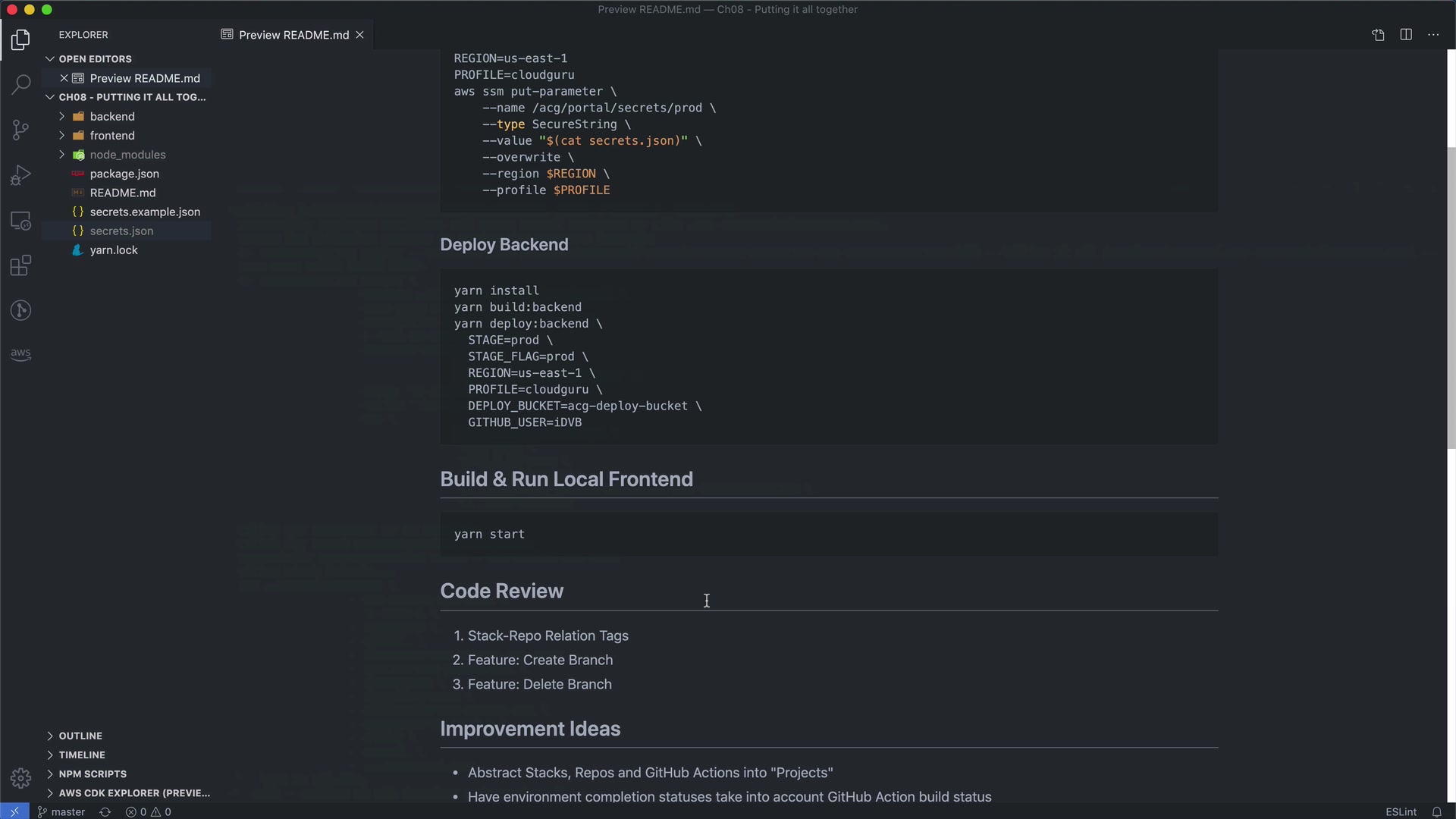Open the GitLens view in activity bar
This screenshot has width=1456, height=819.
click(x=20, y=310)
